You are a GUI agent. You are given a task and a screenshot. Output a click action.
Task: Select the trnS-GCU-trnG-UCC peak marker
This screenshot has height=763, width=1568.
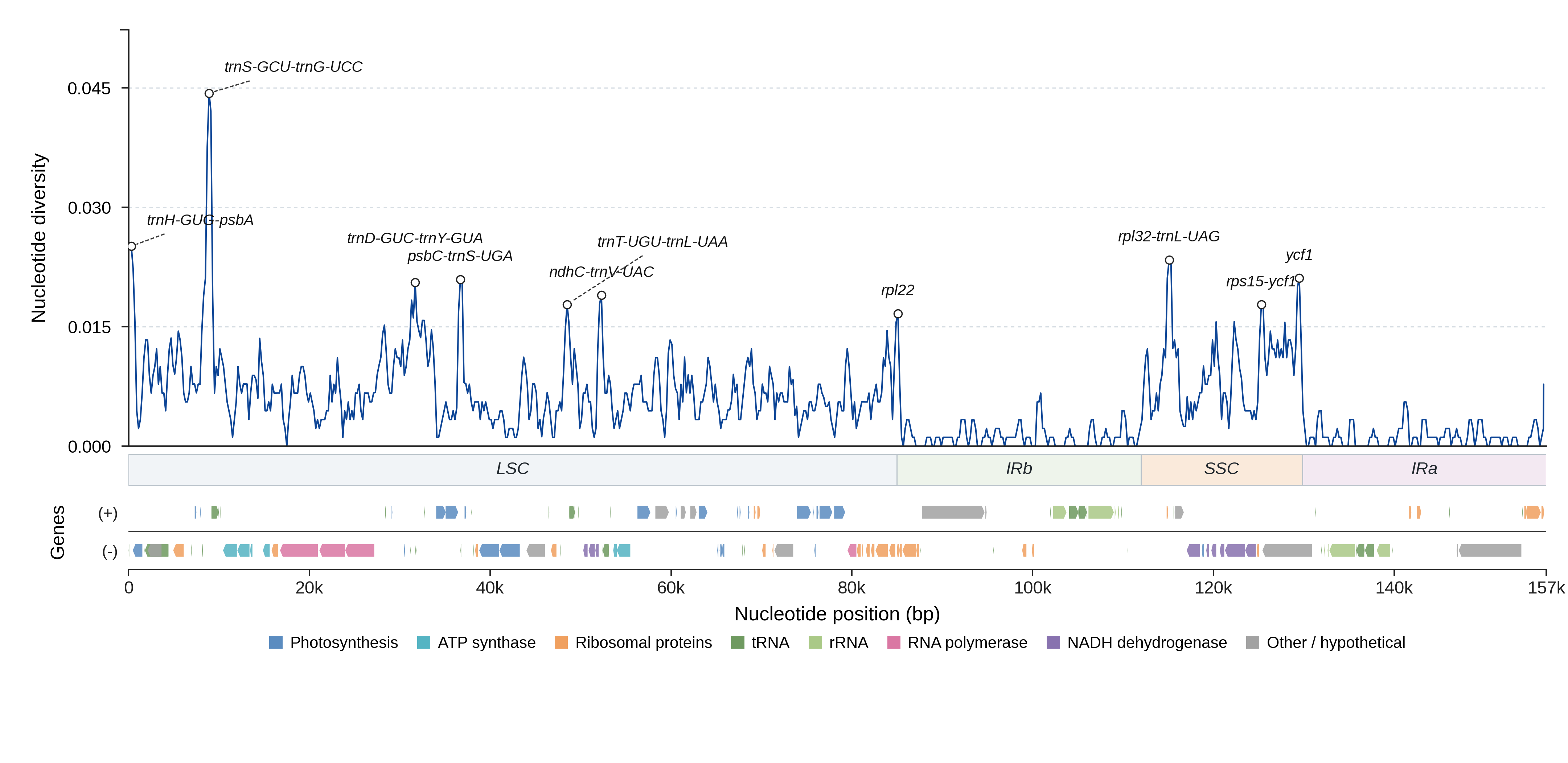click(209, 94)
